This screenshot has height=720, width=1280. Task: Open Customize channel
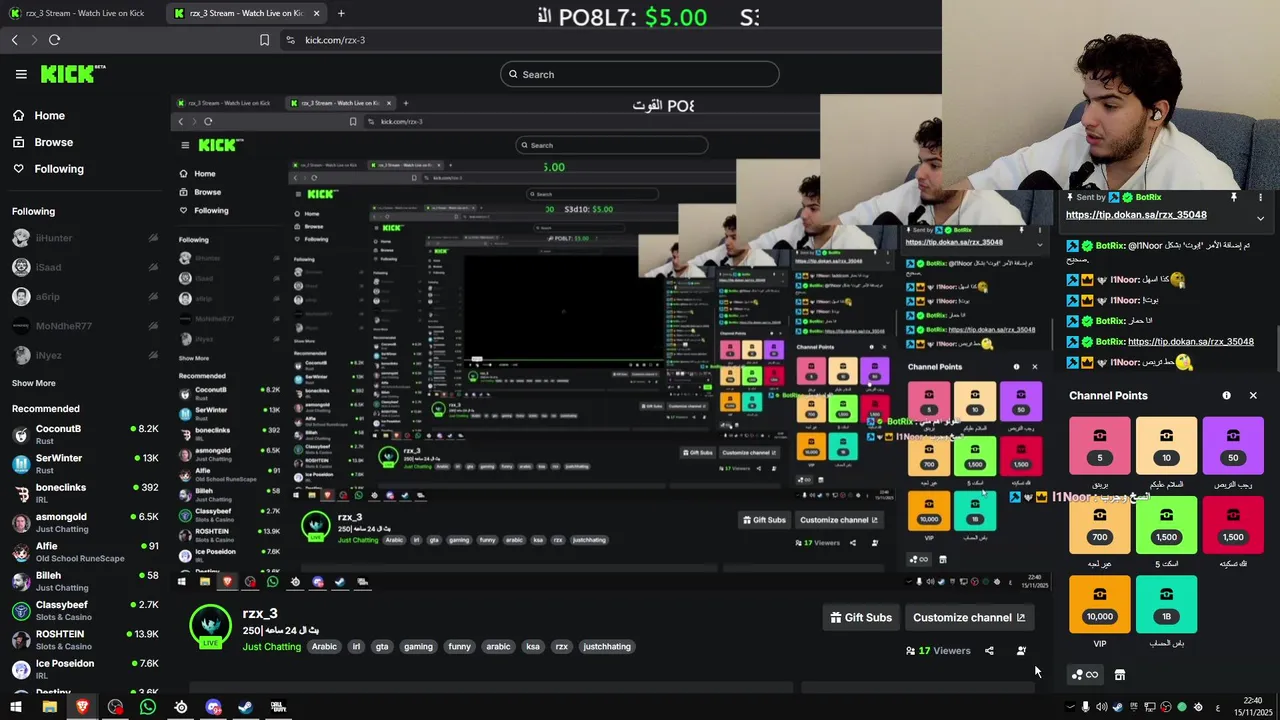[969, 617]
